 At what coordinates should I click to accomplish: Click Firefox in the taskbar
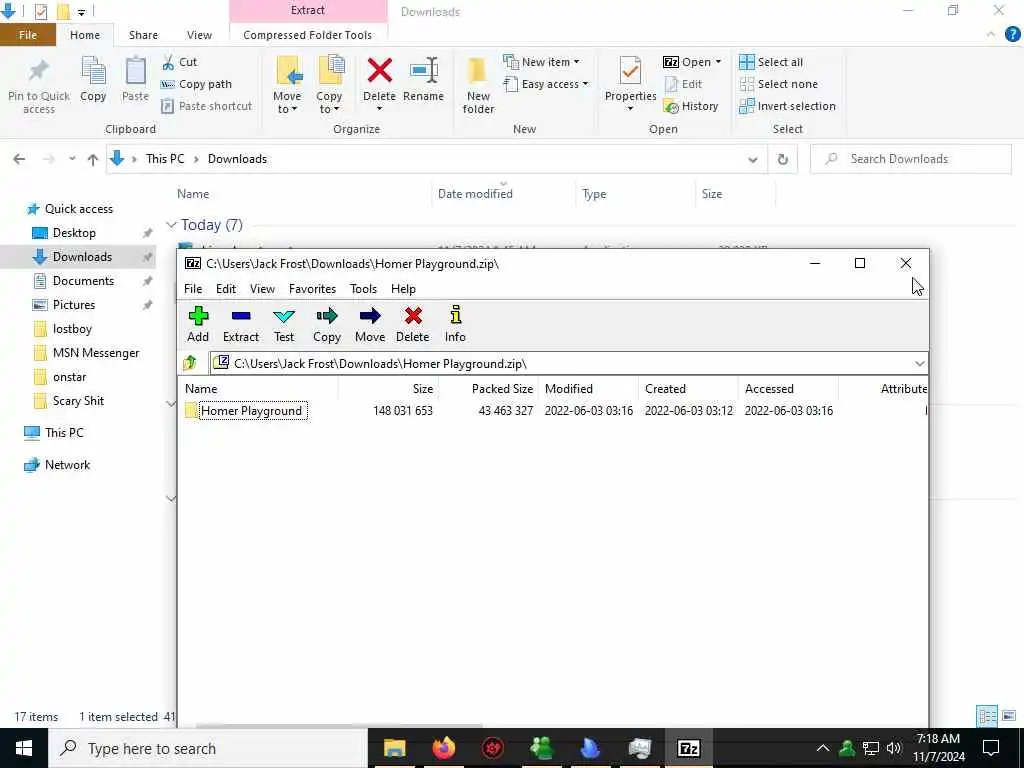click(443, 748)
